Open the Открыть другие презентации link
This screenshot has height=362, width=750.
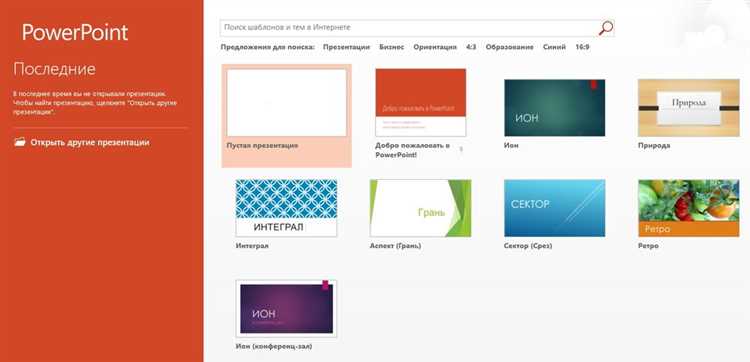(x=90, y=143)
